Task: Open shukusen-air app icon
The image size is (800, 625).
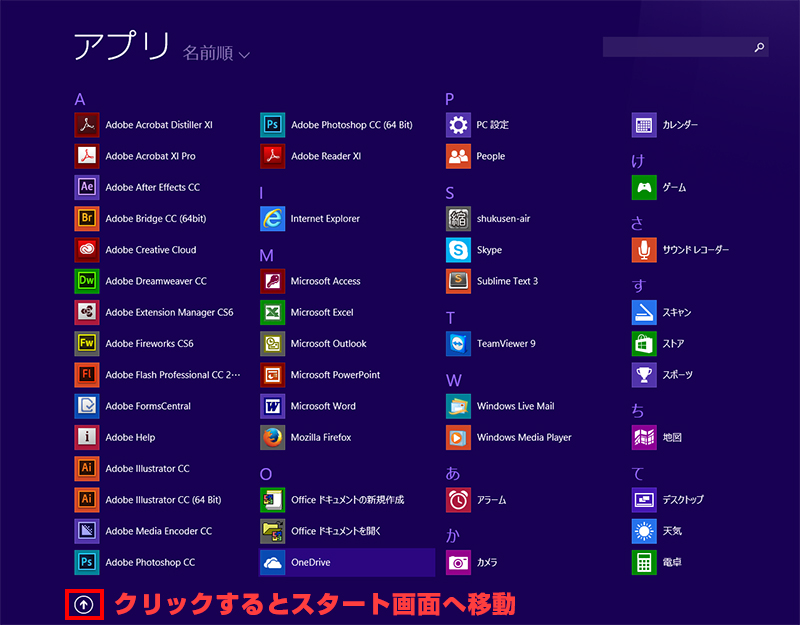Action: click(458, 218)
